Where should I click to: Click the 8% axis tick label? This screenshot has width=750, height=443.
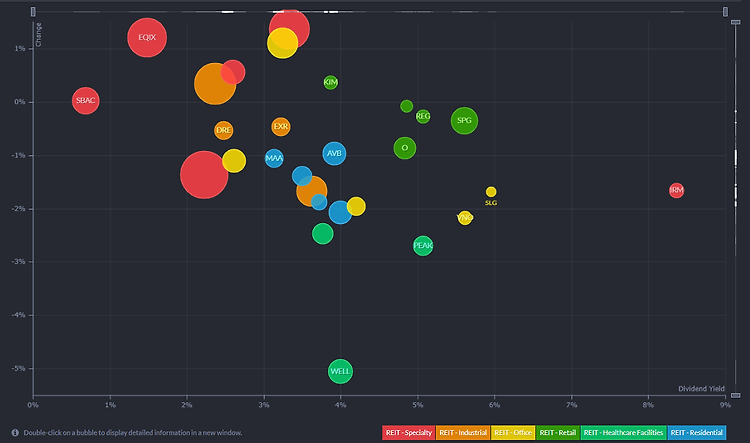(x=648, y=405)
